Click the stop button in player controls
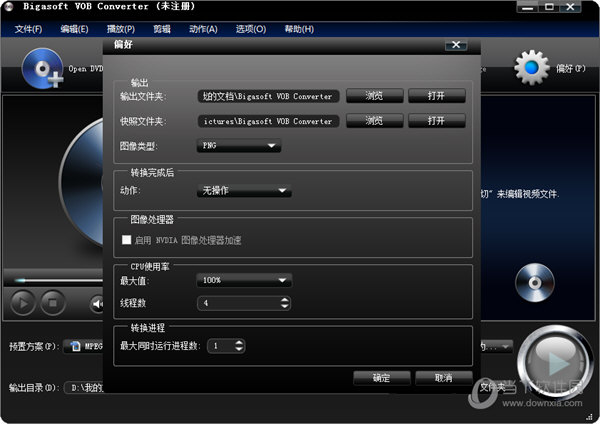The width and height of the screenshot is (600, 424). click(53, 303)
